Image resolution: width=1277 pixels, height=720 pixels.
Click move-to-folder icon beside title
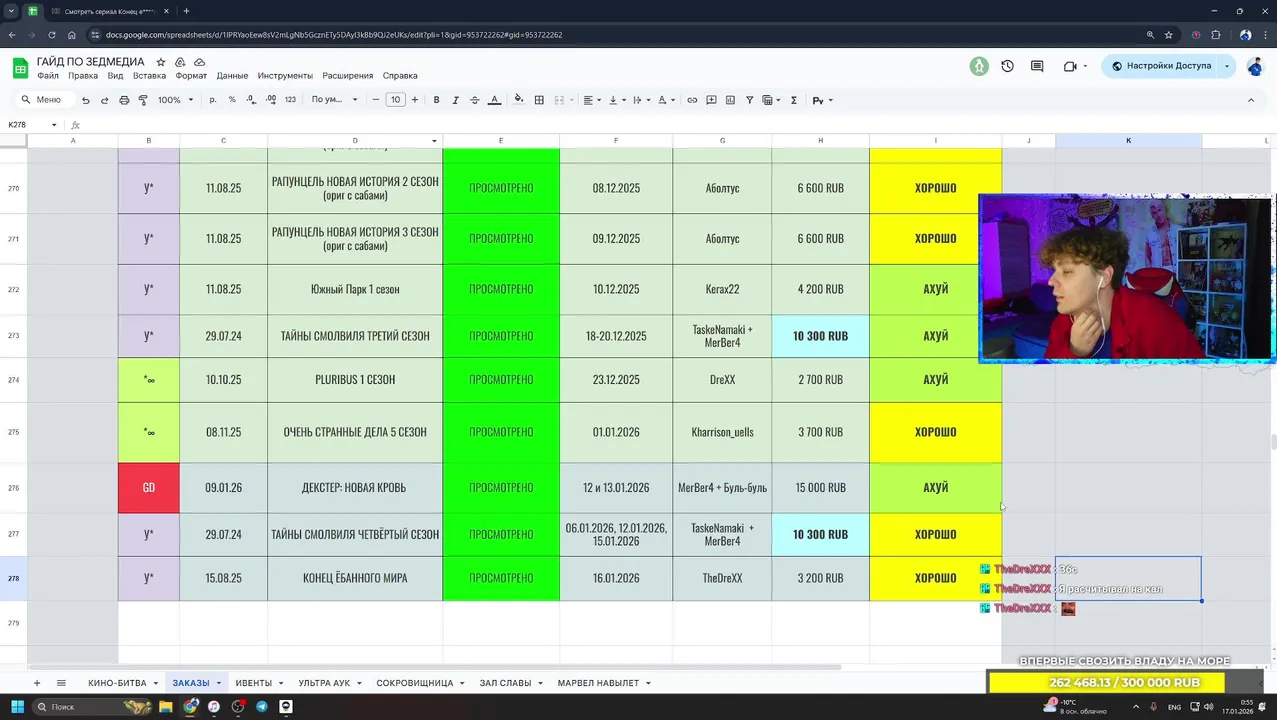(x=180, y=62)
